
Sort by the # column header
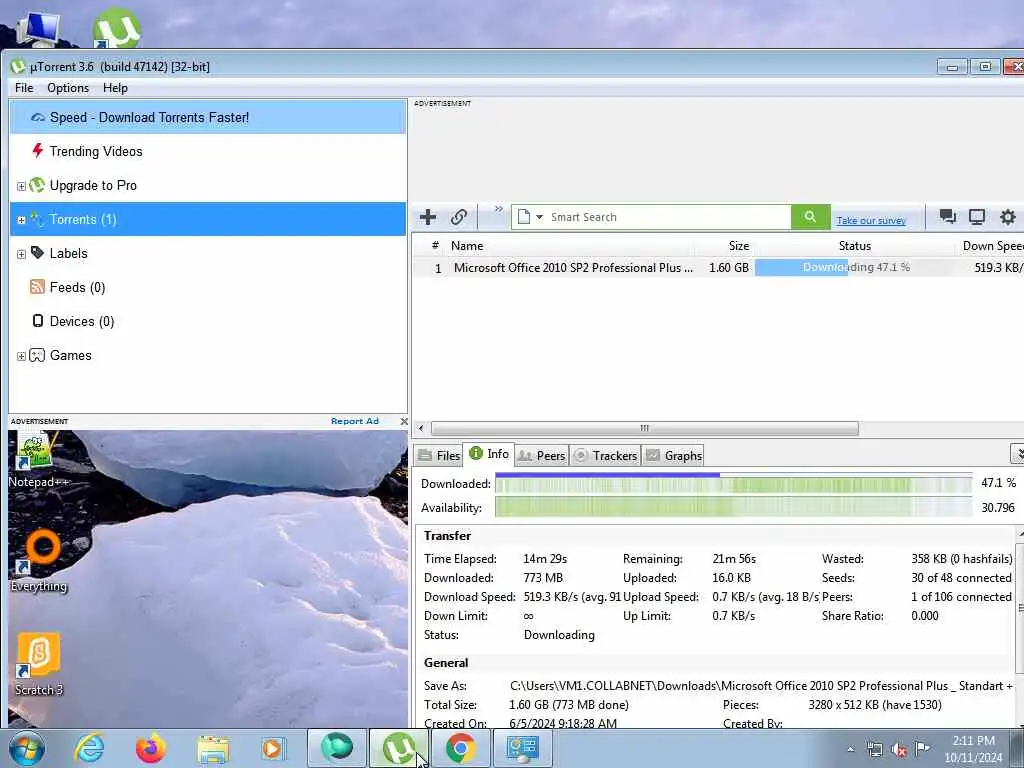coord(435,246)
